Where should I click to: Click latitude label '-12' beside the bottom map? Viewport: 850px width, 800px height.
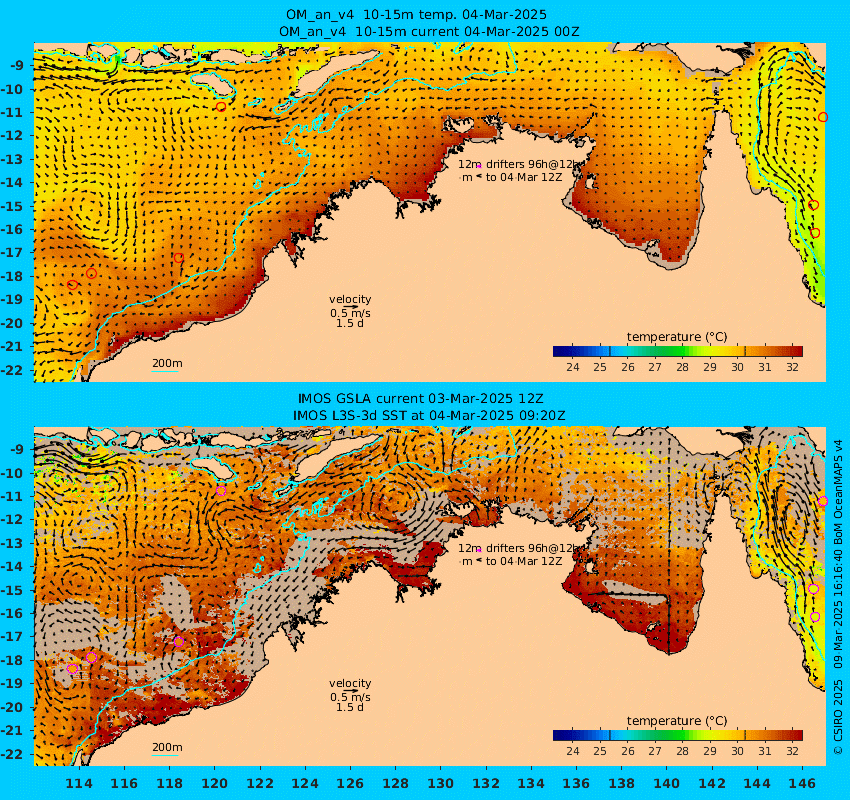point(14,520)
